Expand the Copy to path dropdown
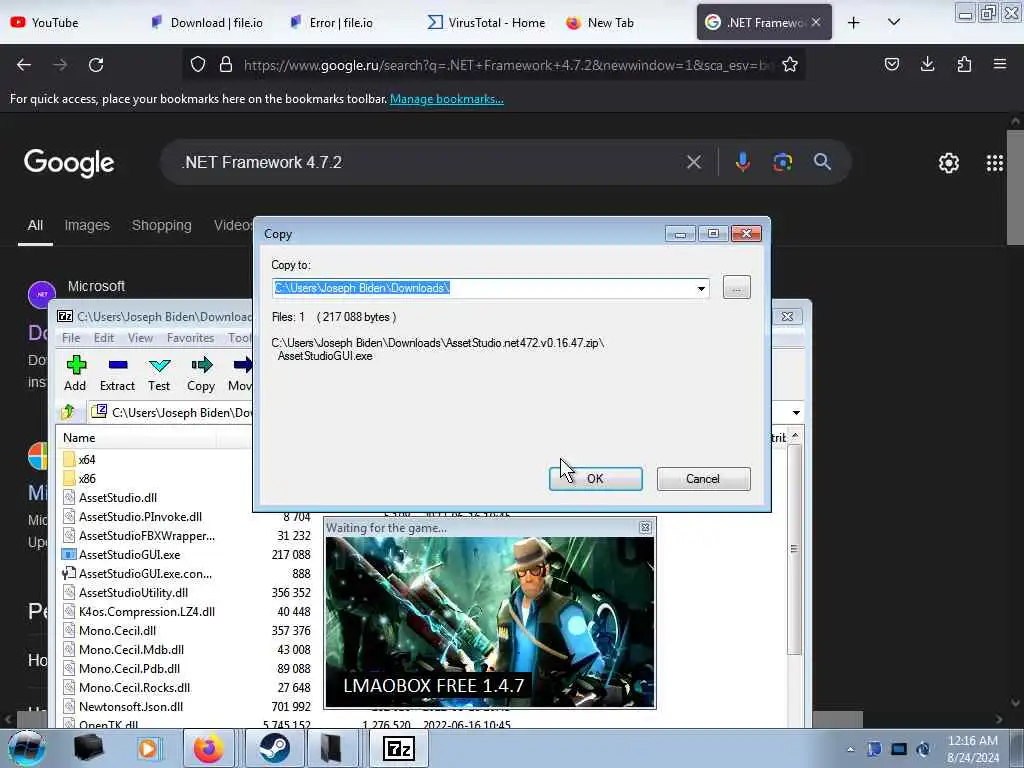Screen dimensions: 1024x768 pos(701,288)
